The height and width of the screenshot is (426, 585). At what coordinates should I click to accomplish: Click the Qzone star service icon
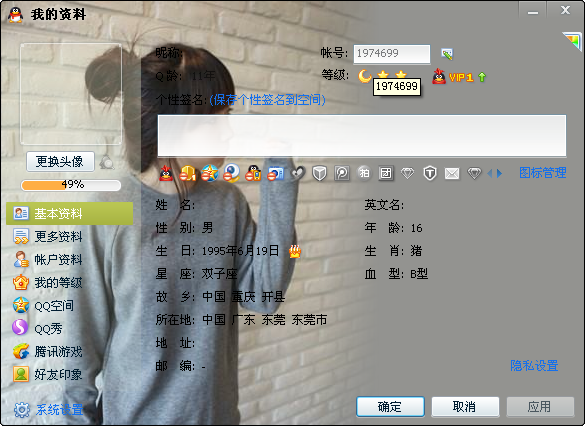[210, 173]
